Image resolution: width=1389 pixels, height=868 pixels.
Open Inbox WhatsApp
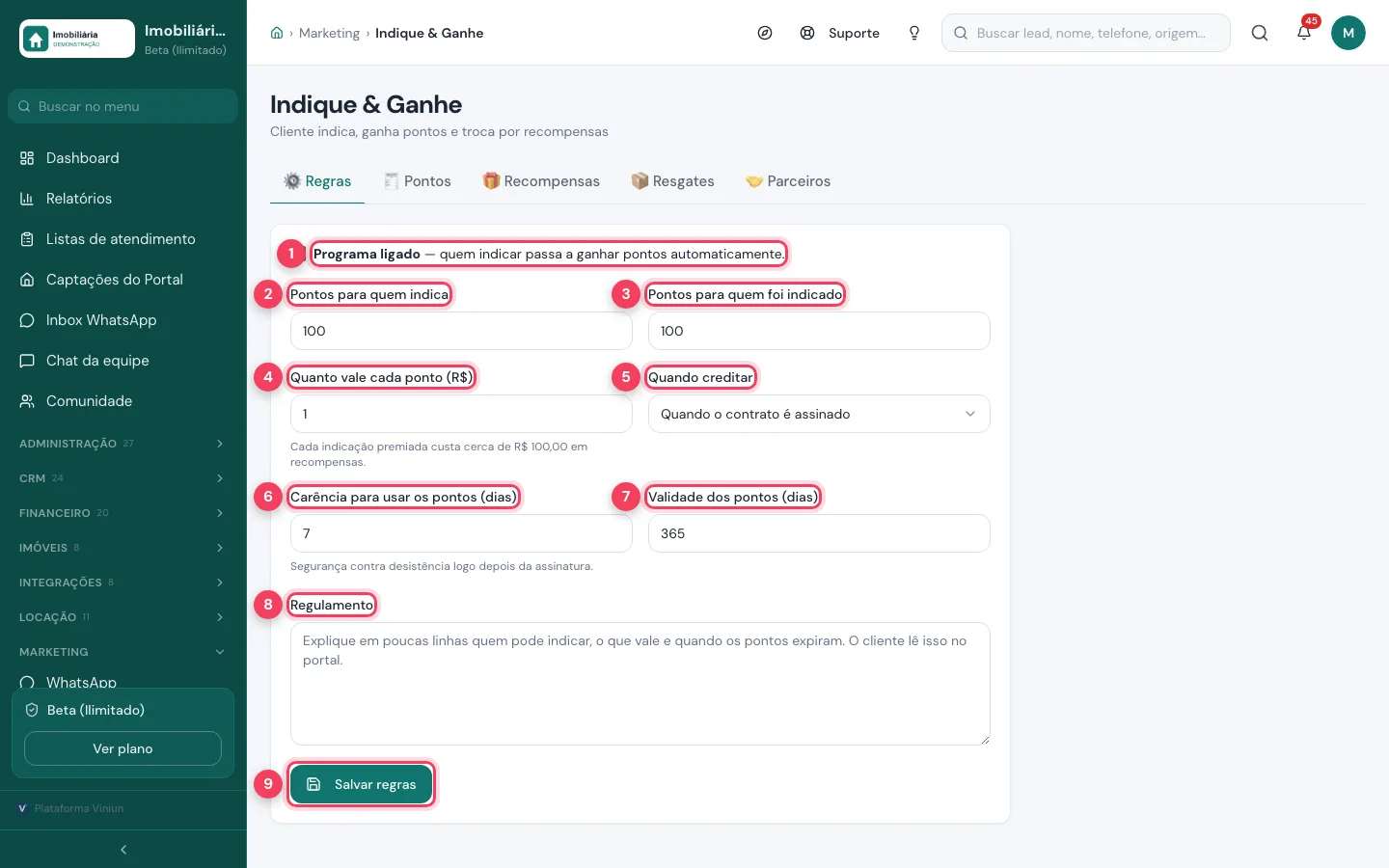tap(123, 320)
